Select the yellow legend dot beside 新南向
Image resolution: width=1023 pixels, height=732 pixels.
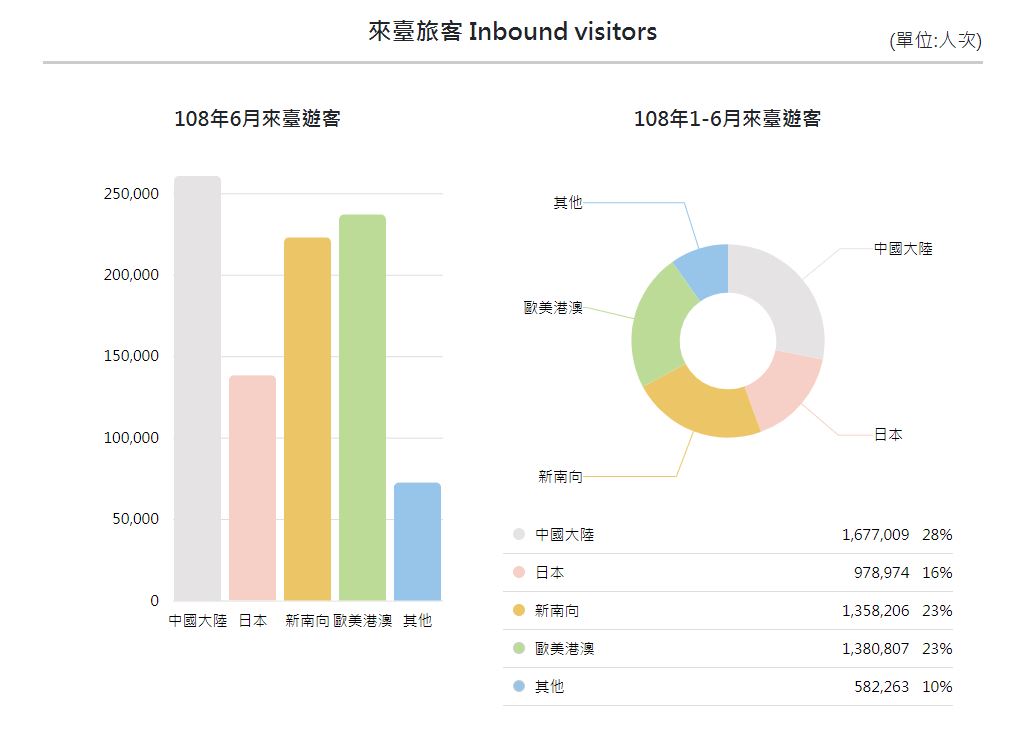click(519, 610)
